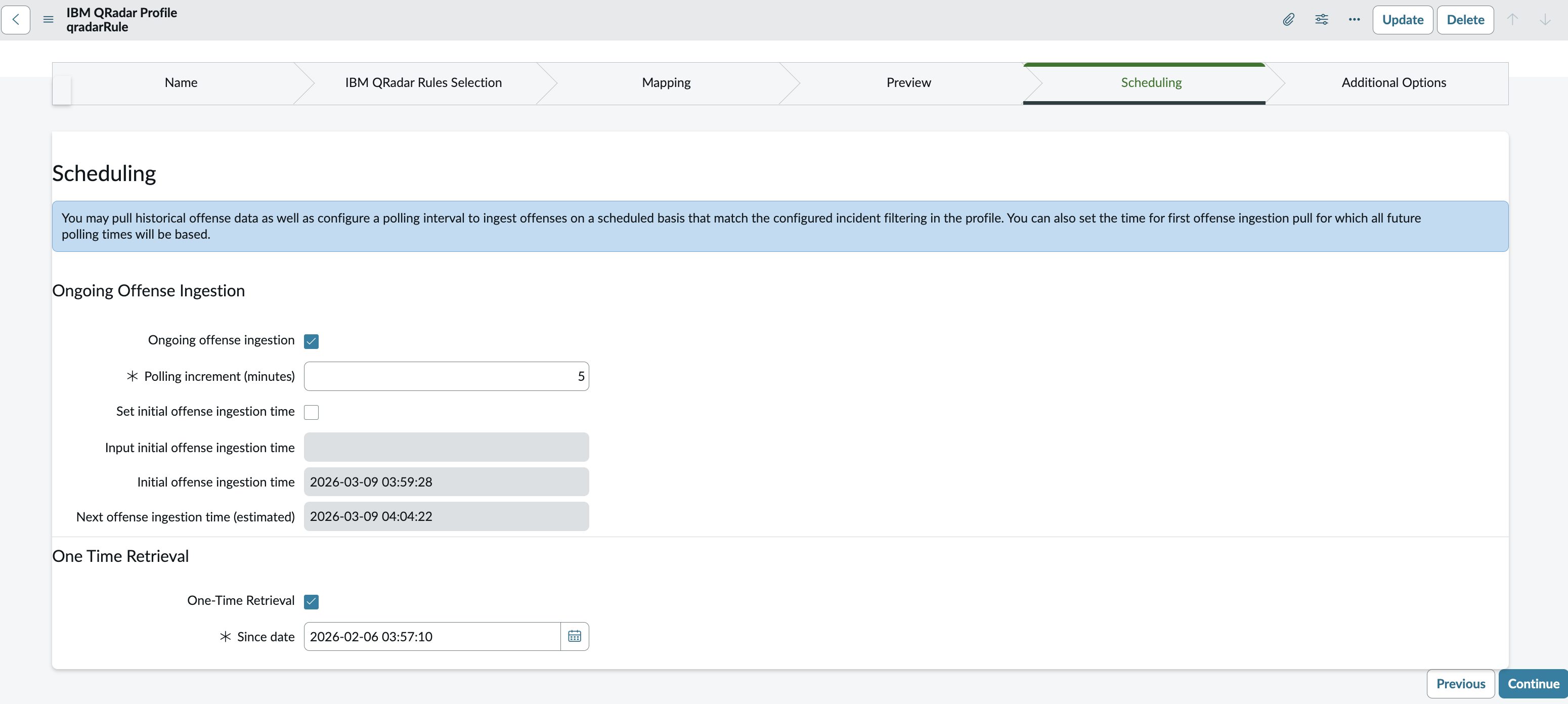Go back using the left arrow button
Viewport: 1568px width, 704px height.
[16, 19]
